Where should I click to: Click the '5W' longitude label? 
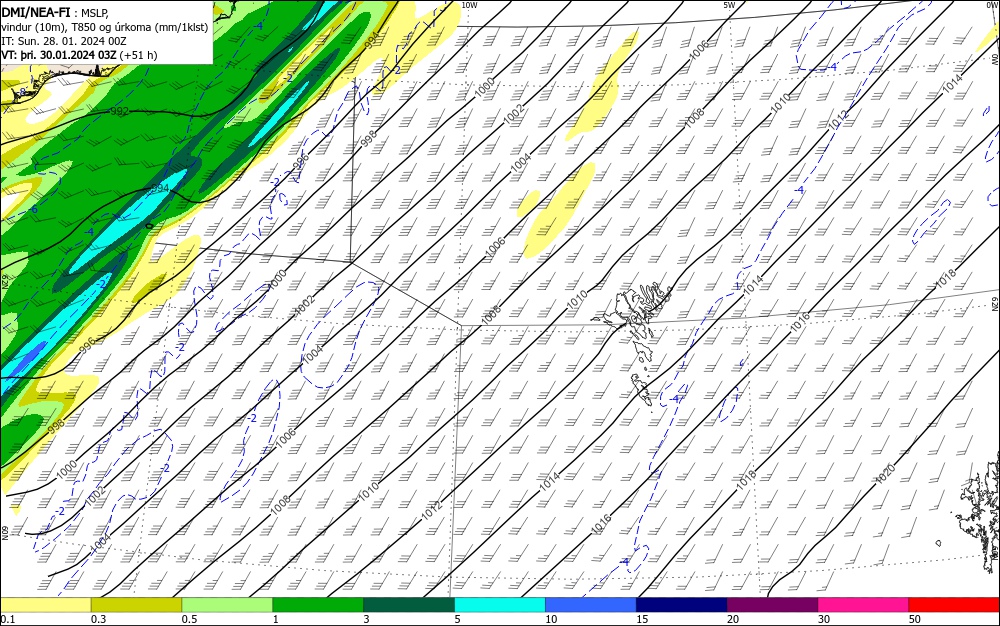tap(729, 5)
